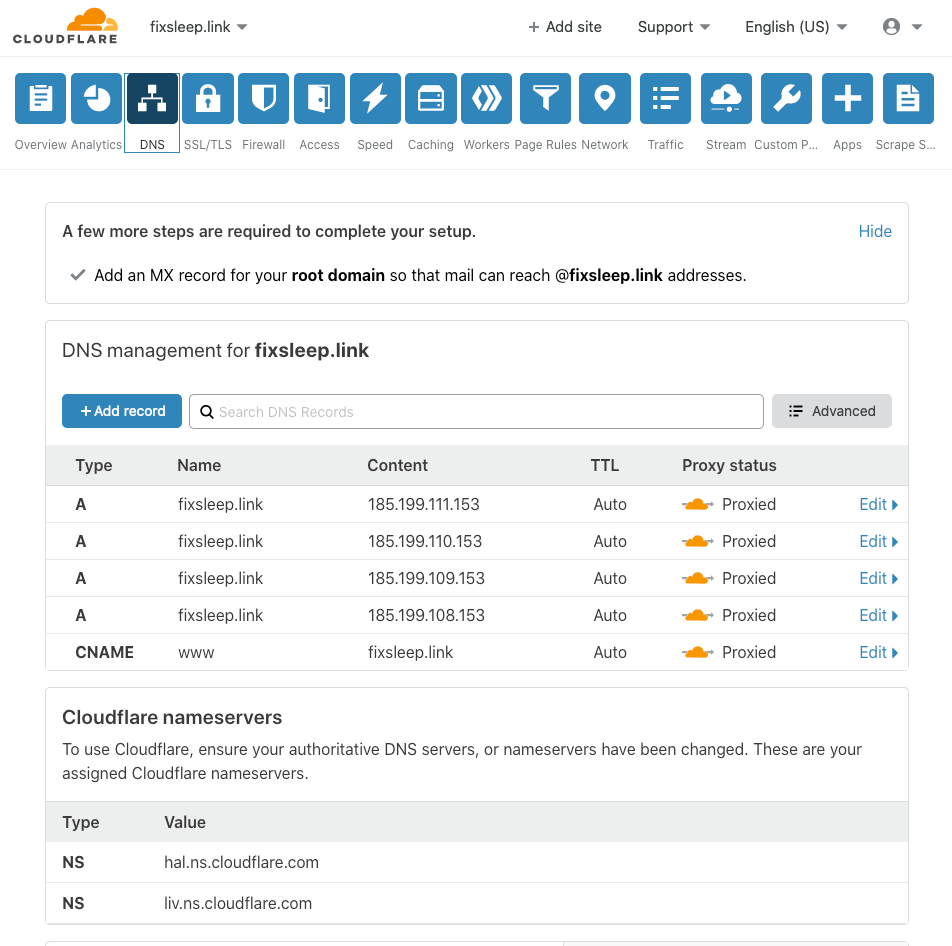
Task: Open the Workers icon
Action: pos(486,98)
